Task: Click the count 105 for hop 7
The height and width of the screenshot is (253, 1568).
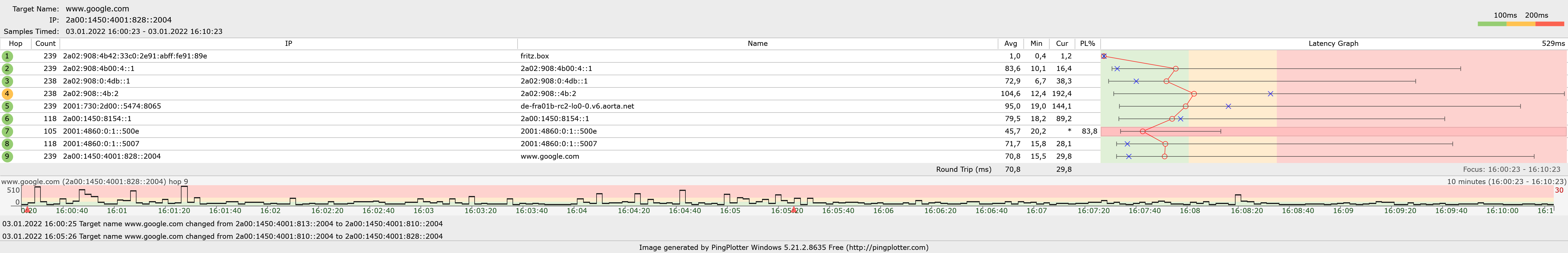Action: (50, 131)
